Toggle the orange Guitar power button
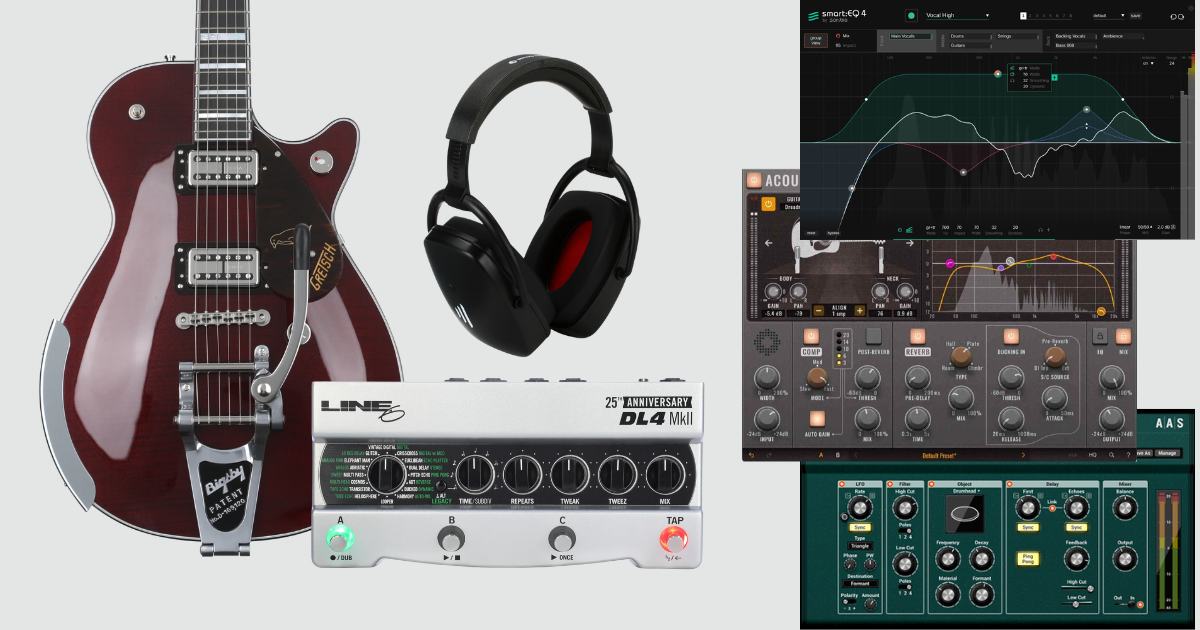This screenshot has width=1200, height=630. pos(768,204)
